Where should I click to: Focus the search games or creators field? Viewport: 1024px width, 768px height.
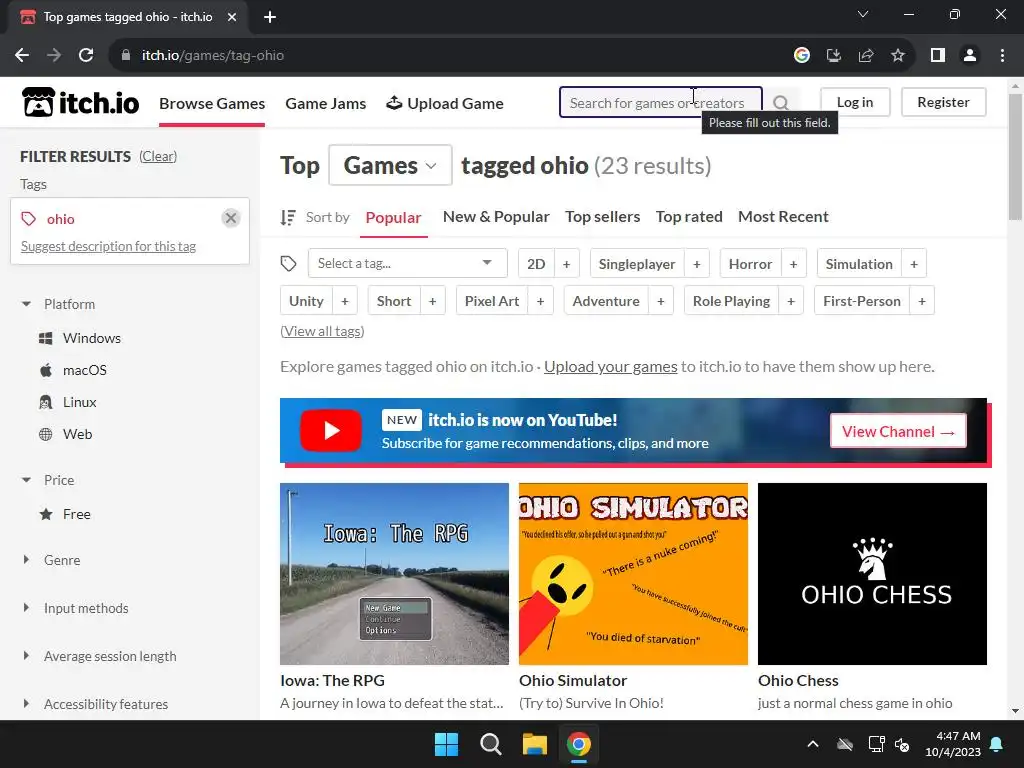tap(660, 103)
